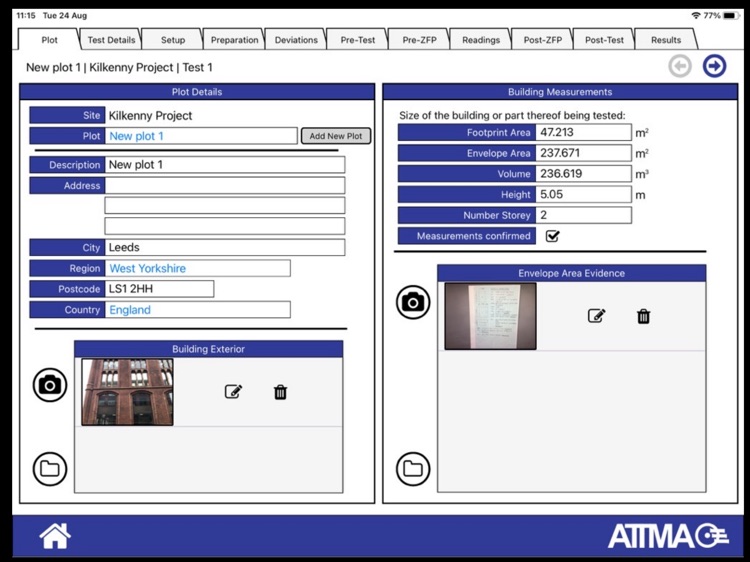Edit the Postcode field LS1 2HH
Screen dimensions: 750x562
(x=159, y=289)
